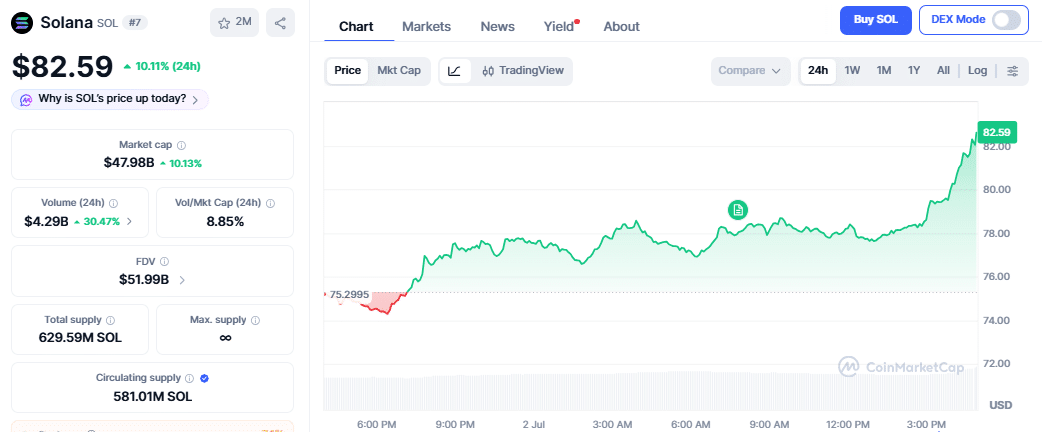This screenshot has width=1042, height=432.
Task: Toggle DEX Mode switch
Action: click(1005, 20)
